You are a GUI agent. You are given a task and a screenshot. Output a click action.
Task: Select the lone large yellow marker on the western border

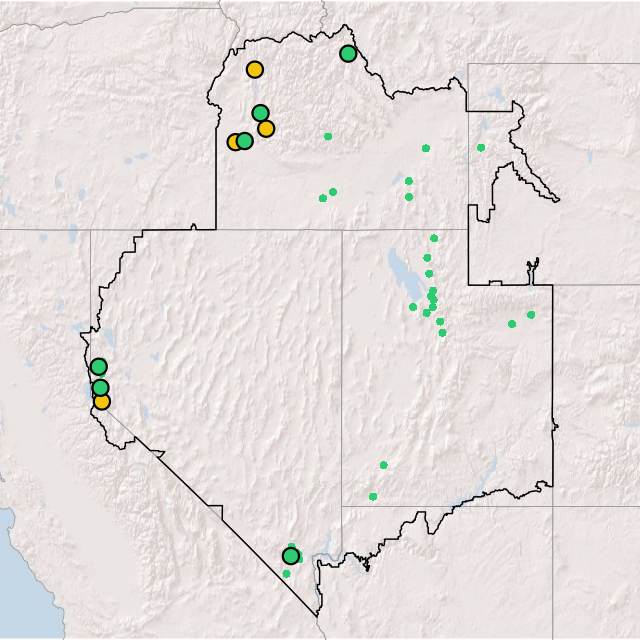point(102,402)
